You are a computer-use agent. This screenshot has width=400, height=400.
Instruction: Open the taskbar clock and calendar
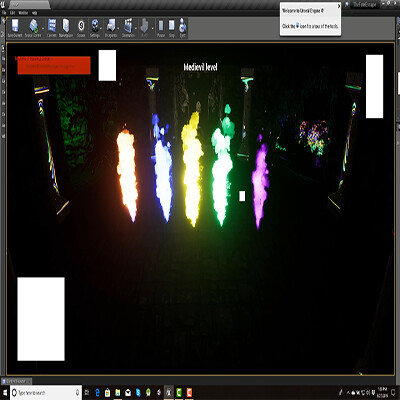coord(382,393)
